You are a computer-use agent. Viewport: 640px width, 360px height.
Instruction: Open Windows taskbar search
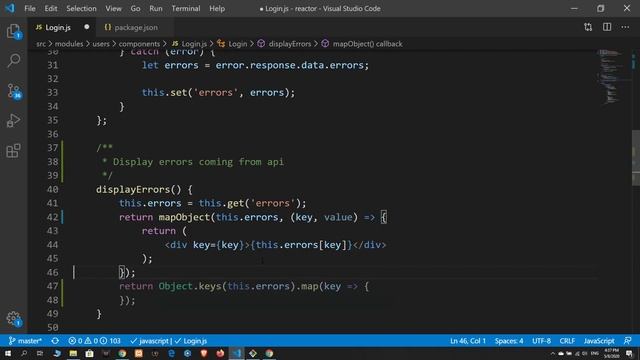click(x=24, y=353)
